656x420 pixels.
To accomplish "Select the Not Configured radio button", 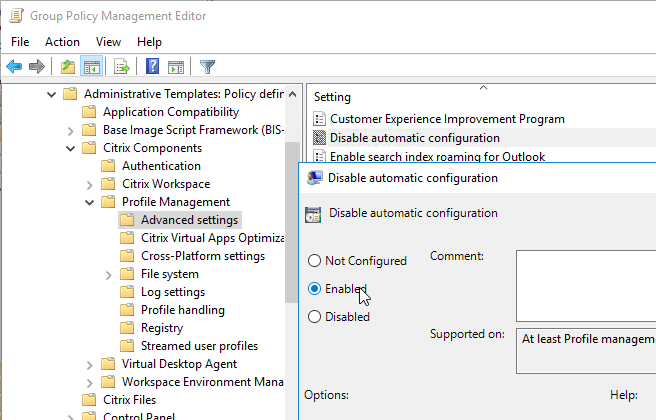I will pyautogui.click(x=314, y=261).
